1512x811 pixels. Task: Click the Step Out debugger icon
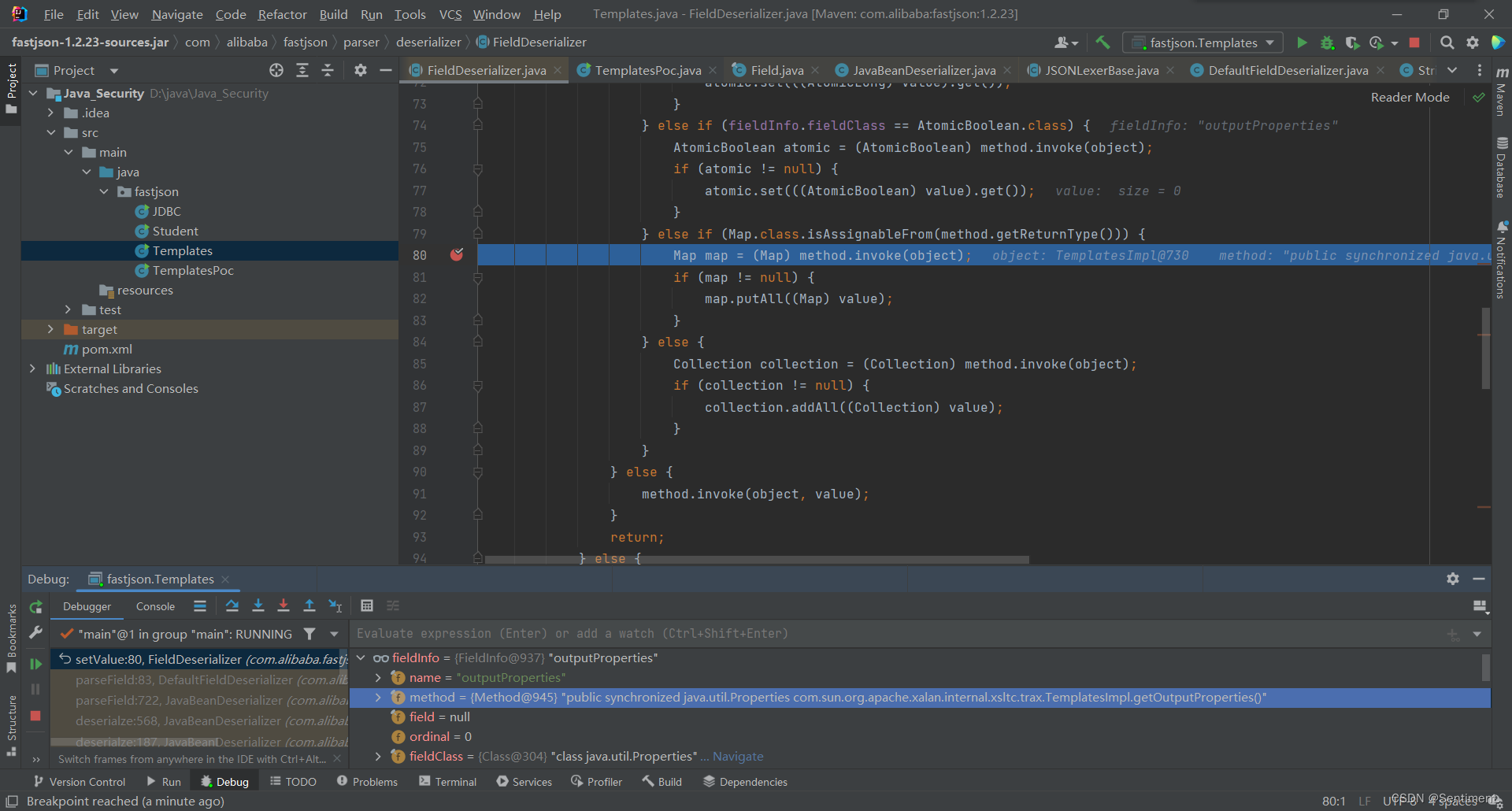[309, 605]
